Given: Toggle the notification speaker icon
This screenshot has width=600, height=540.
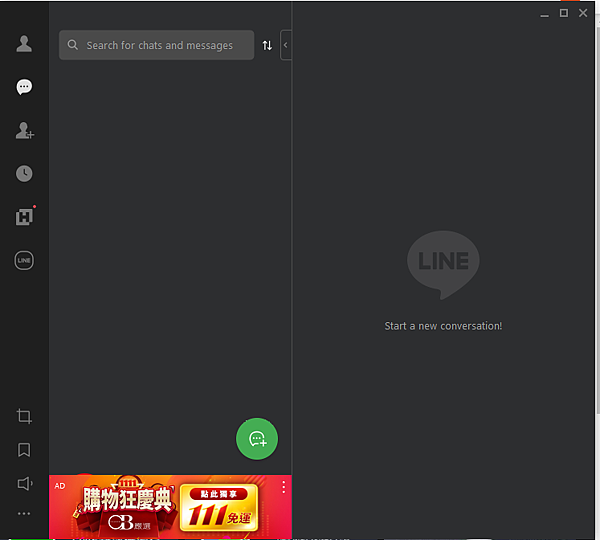Looking at the screenshot, I should point(25,483).
